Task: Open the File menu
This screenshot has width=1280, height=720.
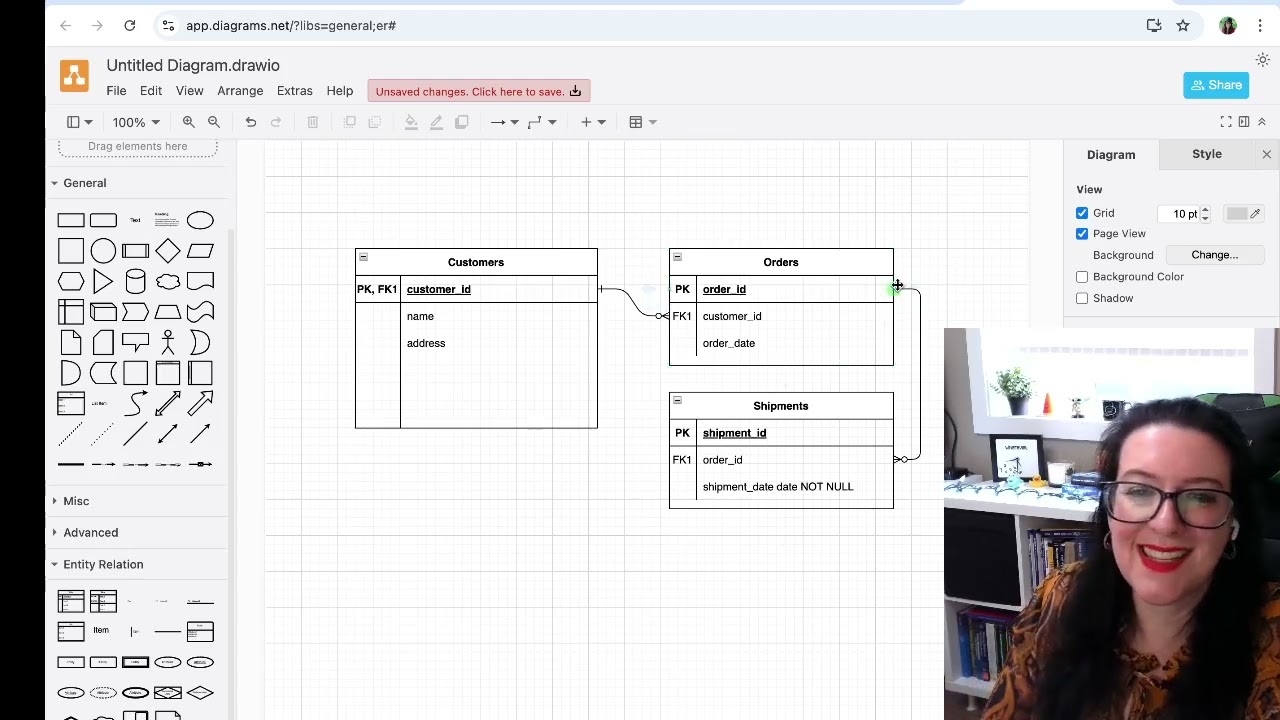Action: tap(116, 91)
